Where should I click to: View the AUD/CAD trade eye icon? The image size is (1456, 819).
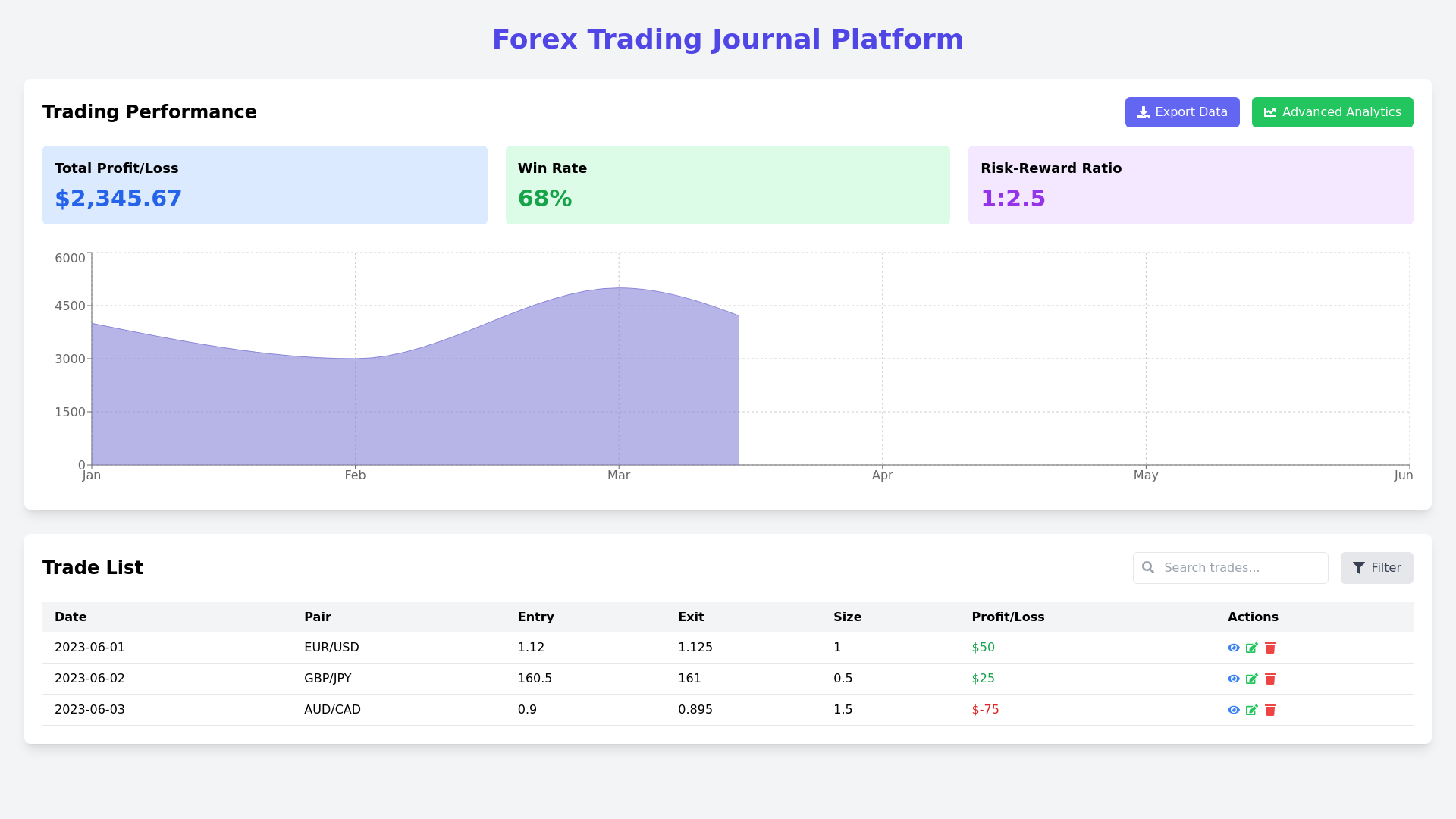[1233, 710]
